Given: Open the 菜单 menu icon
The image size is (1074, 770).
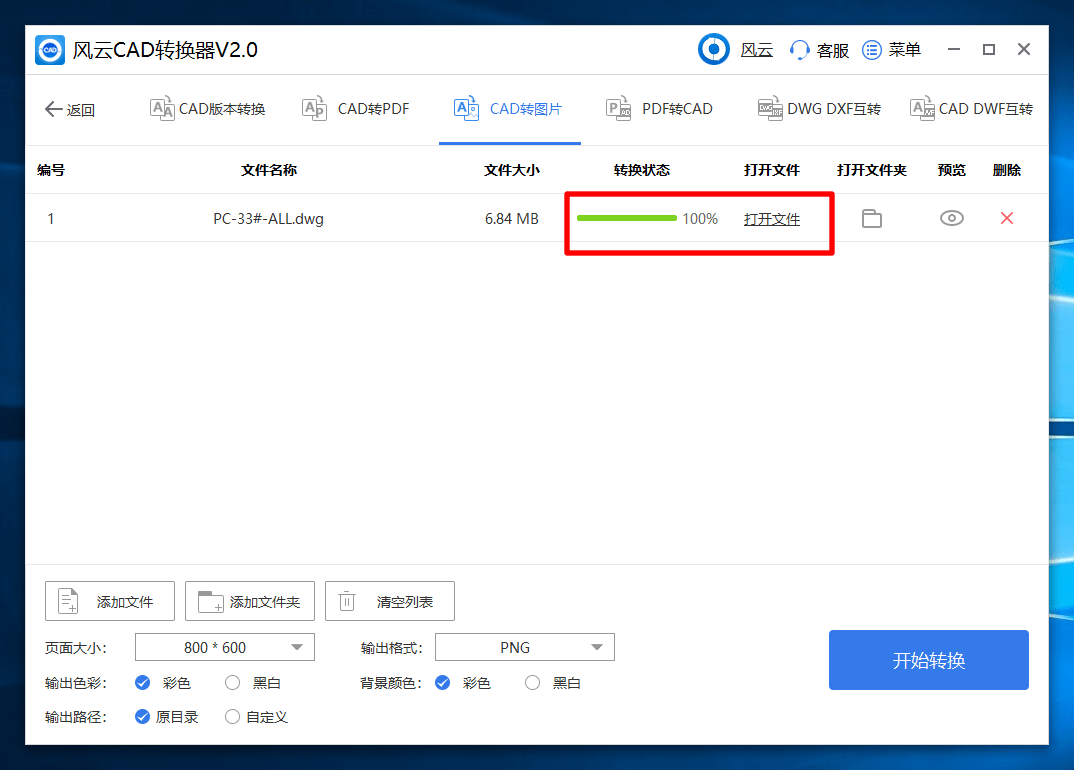Looking at the screenshot, I should pos(871,50).
